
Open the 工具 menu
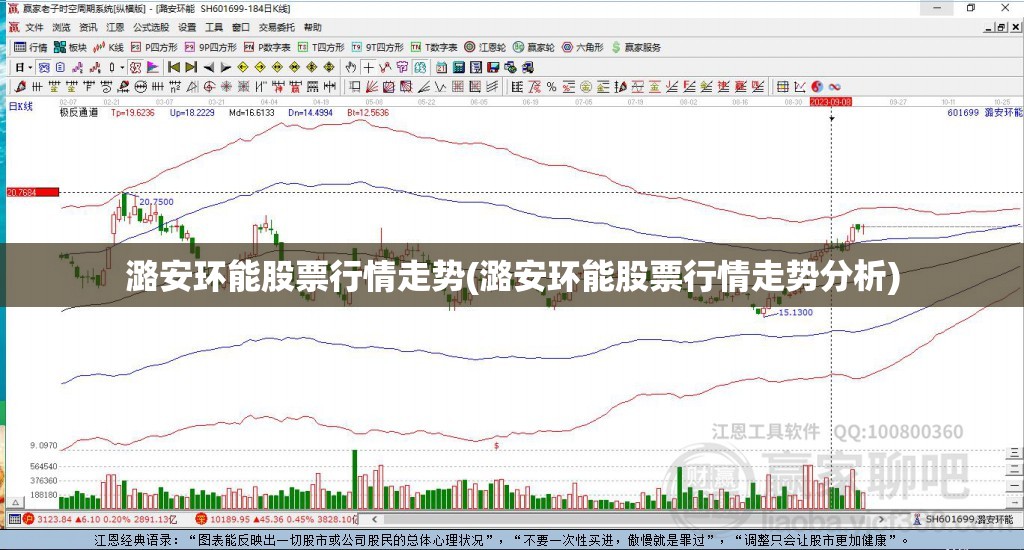tap(214, 27)
